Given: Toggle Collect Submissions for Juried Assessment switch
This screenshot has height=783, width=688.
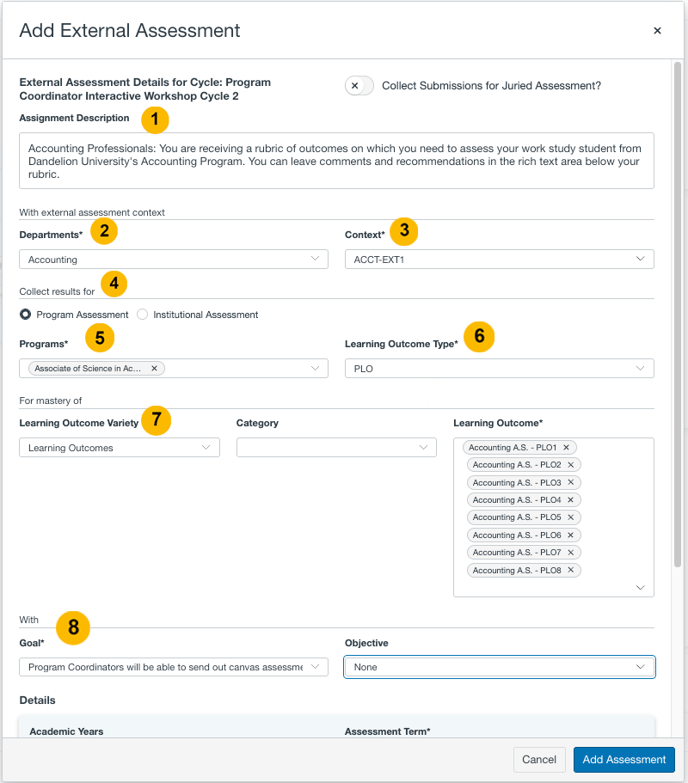Looking at the screenshot, I should point(359,86).
